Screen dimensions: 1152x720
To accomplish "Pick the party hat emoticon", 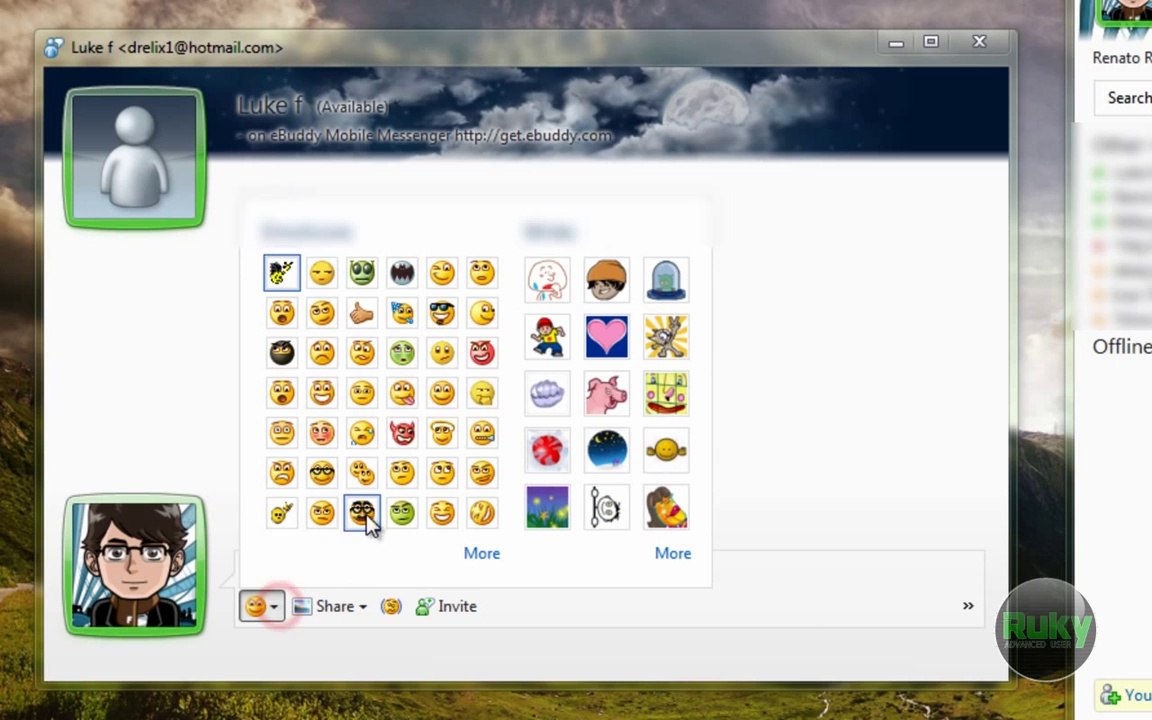I will click(402, 313).
